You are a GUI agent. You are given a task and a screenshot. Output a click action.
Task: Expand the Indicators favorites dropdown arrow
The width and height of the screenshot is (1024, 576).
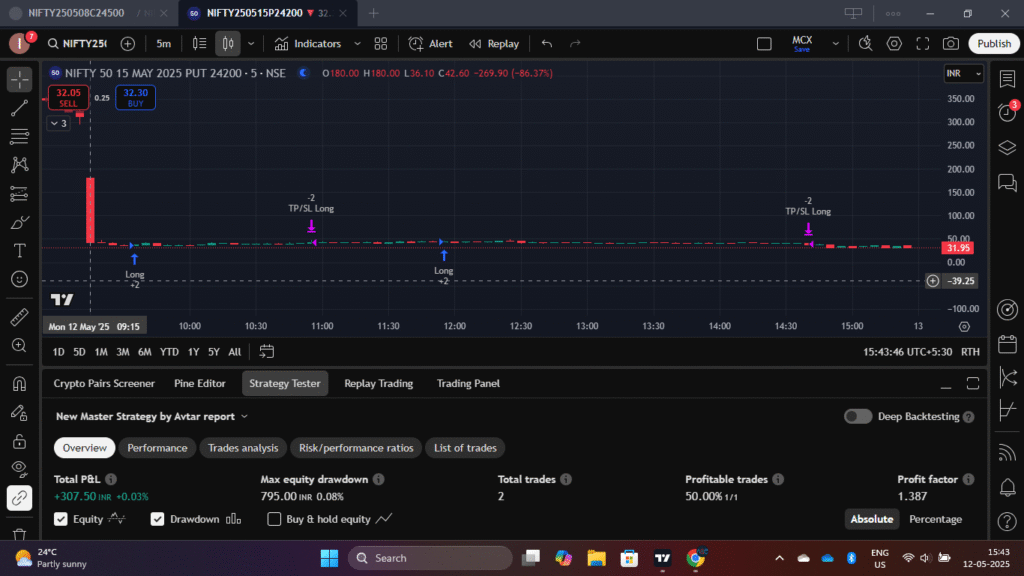point(357,44)
